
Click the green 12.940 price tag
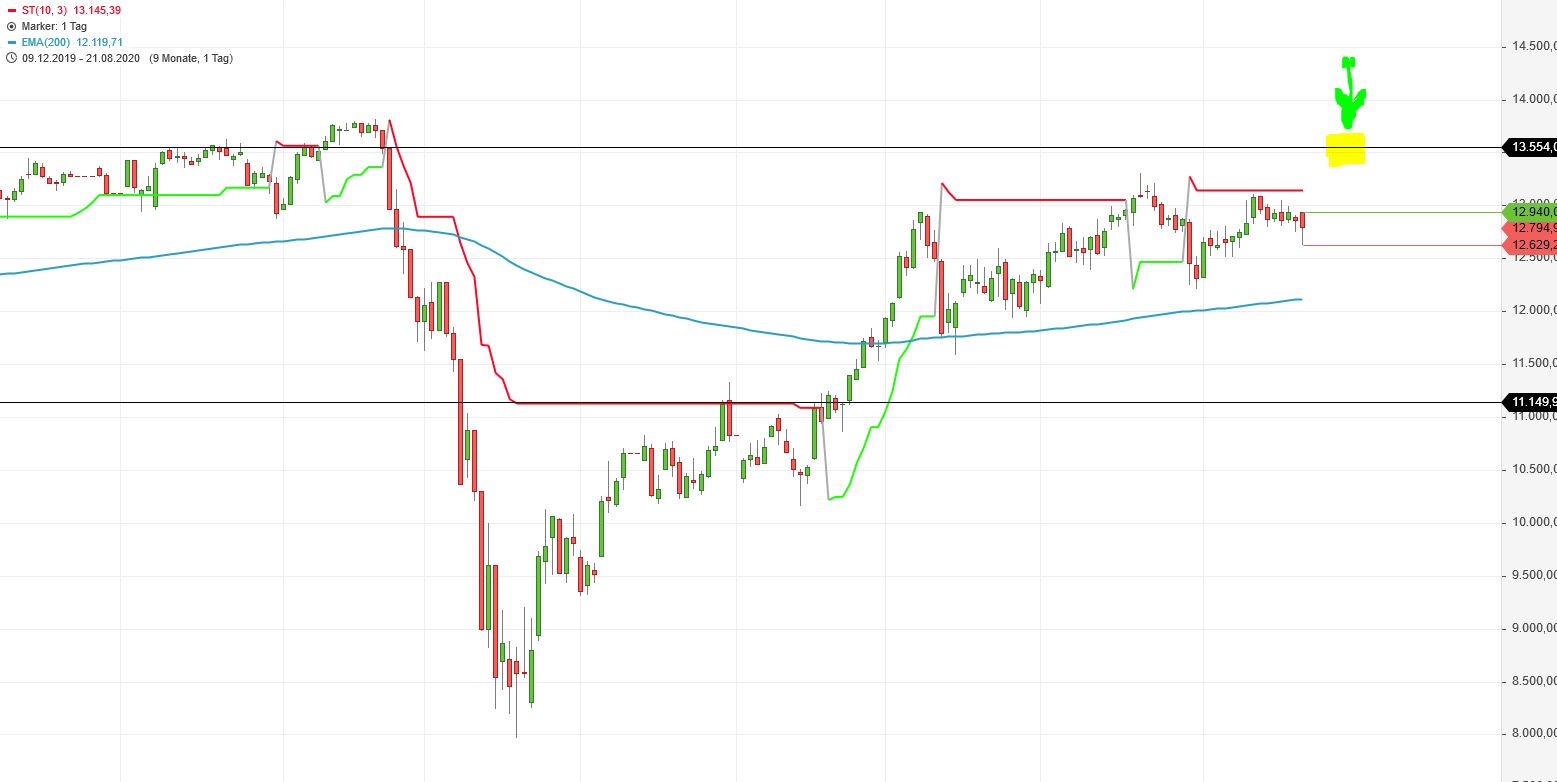1532,211
